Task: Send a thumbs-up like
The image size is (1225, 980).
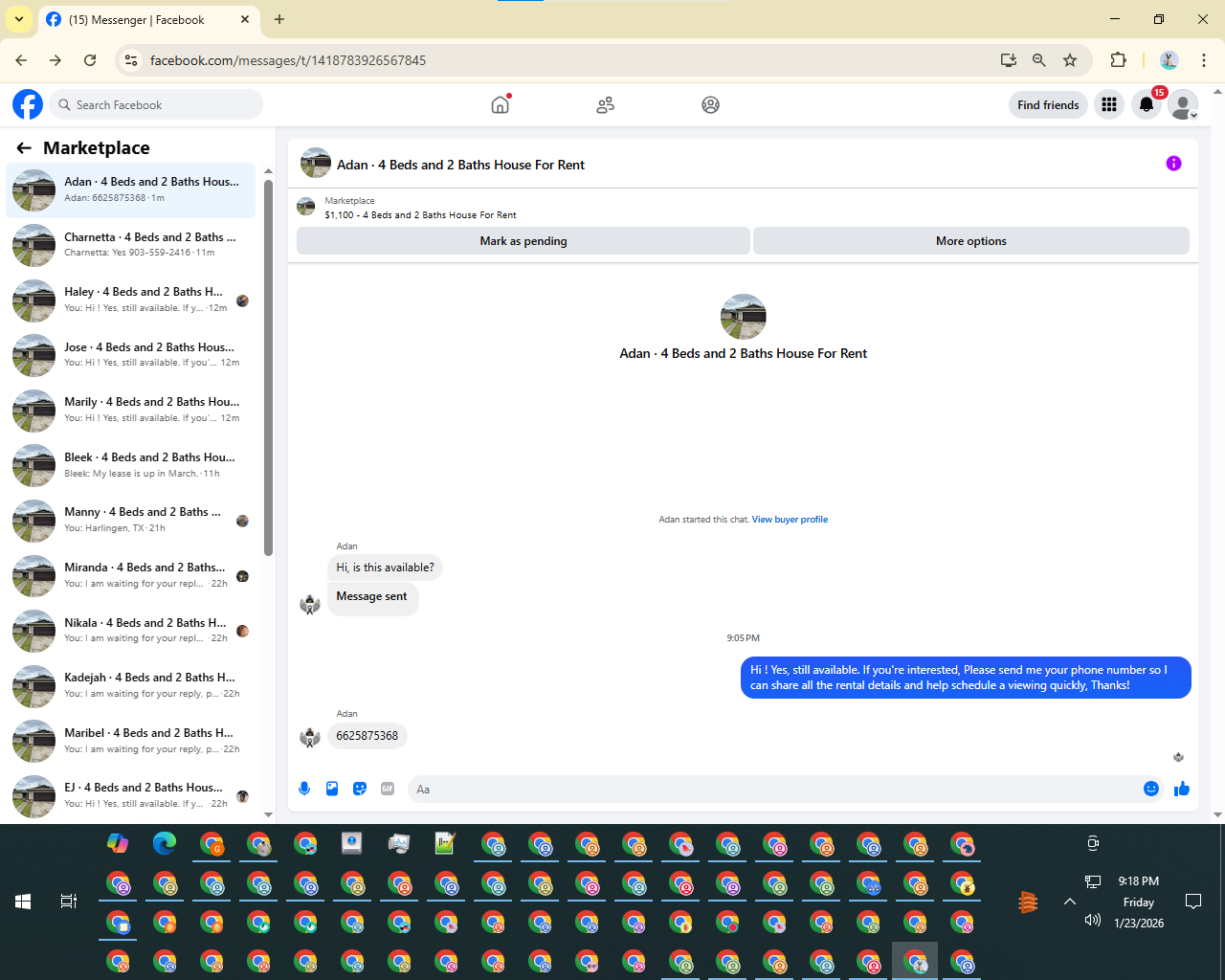Action: [1182, 789]
